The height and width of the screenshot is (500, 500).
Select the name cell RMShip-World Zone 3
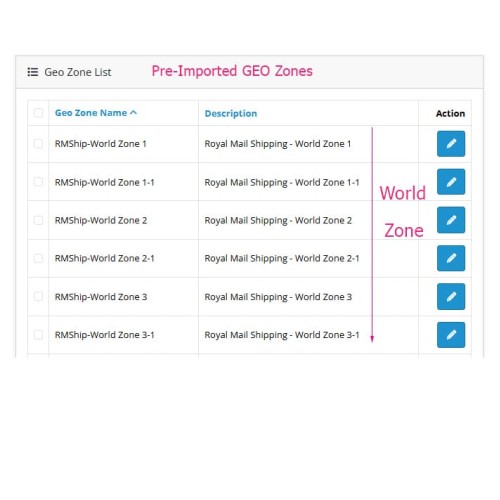[101, 297]
